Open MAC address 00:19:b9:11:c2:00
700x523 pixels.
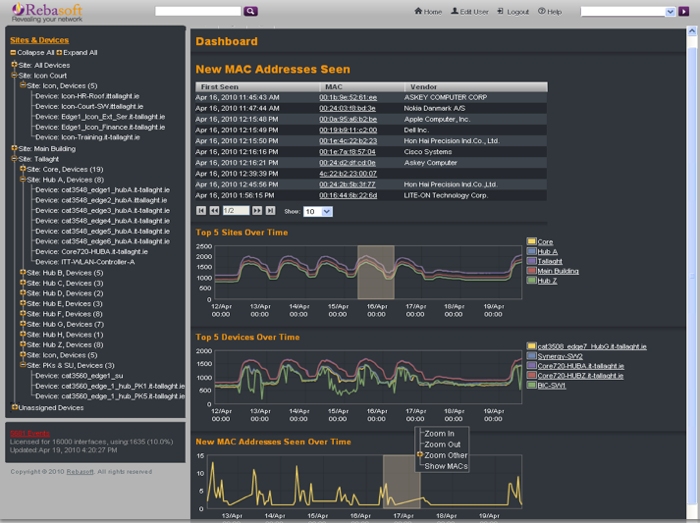[x=348, y=130]
